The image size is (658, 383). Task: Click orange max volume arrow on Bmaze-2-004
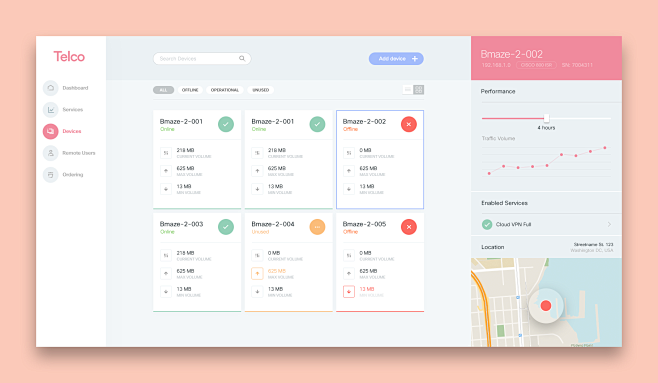point(257,274)
